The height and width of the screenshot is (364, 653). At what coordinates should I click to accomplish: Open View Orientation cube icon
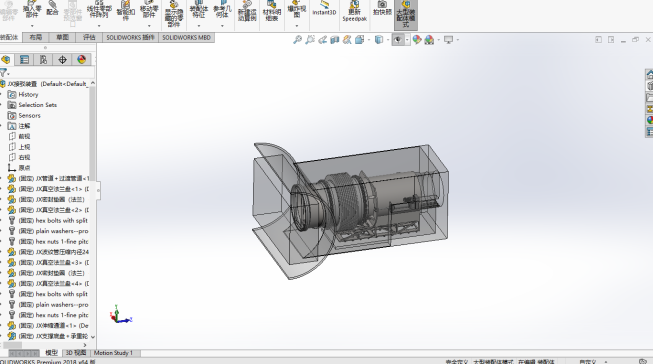click(x=359, y=40)
